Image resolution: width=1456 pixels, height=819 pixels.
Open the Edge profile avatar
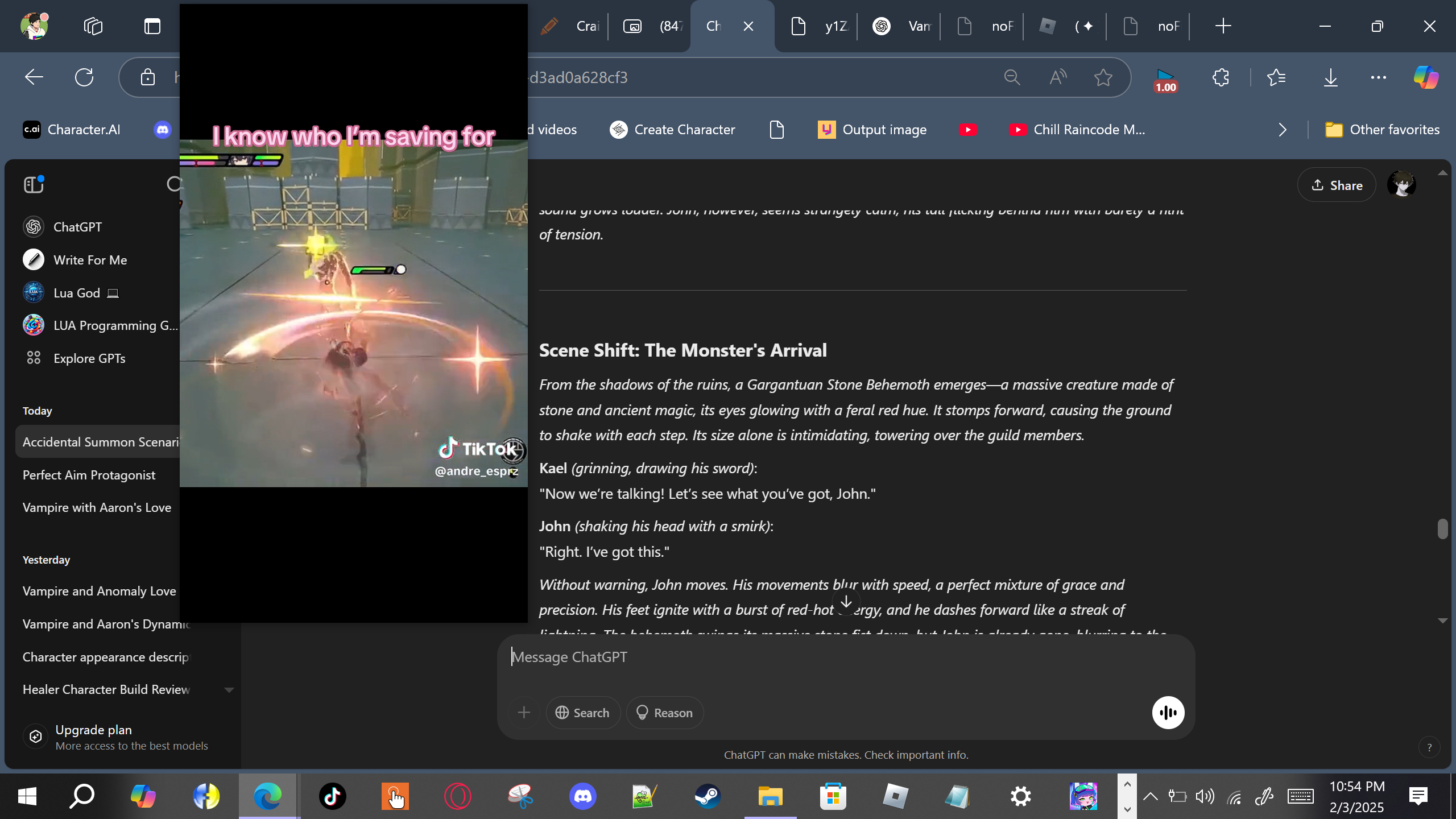(x=34, y=26)
